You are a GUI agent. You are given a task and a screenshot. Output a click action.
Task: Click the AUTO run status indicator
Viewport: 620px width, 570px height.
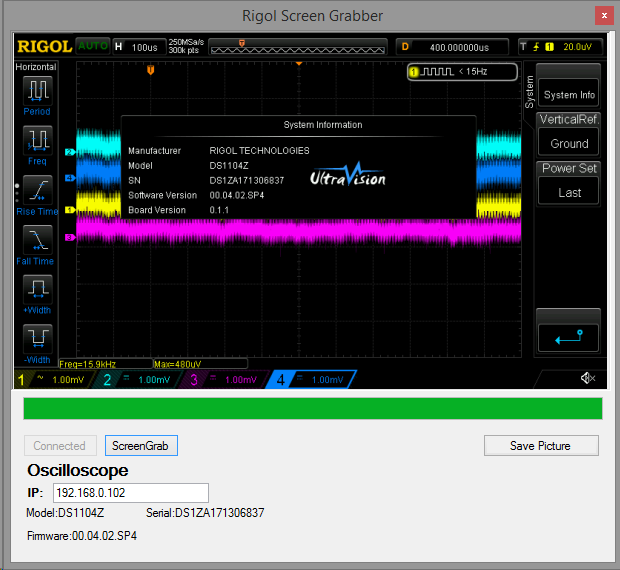pos(93,46)
